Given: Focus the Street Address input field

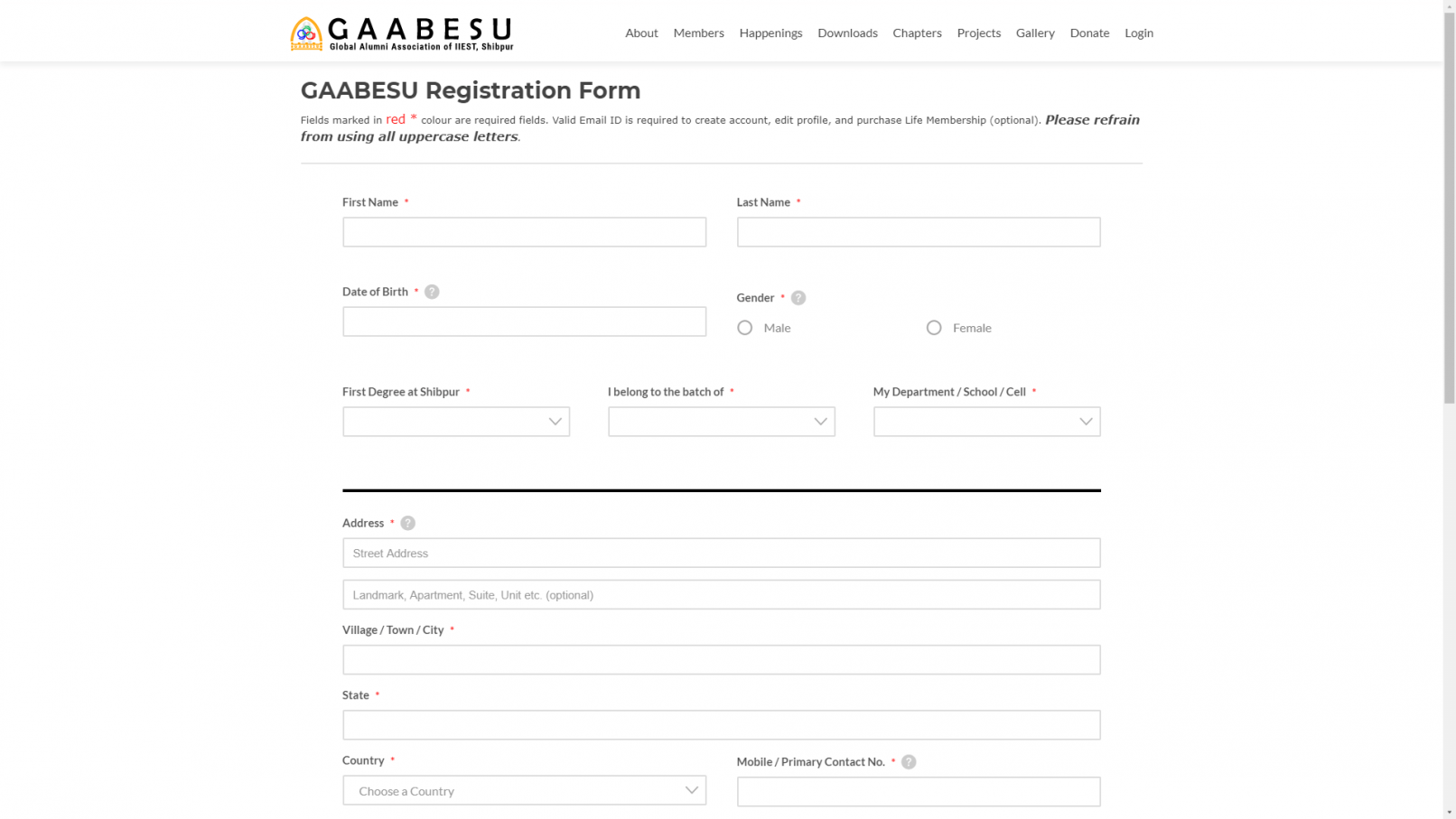Looking at the screenshot, I should tap(721, 554).
